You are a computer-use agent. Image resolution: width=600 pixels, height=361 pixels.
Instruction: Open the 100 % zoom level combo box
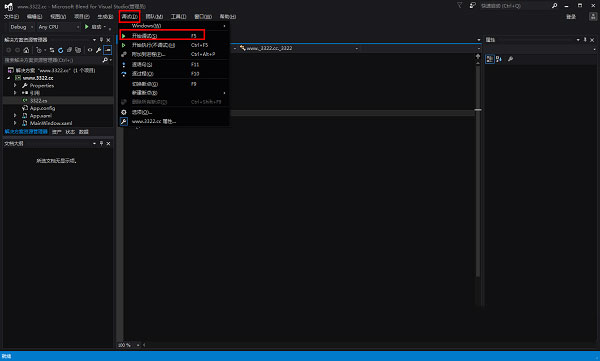click(x=129, y=345)
